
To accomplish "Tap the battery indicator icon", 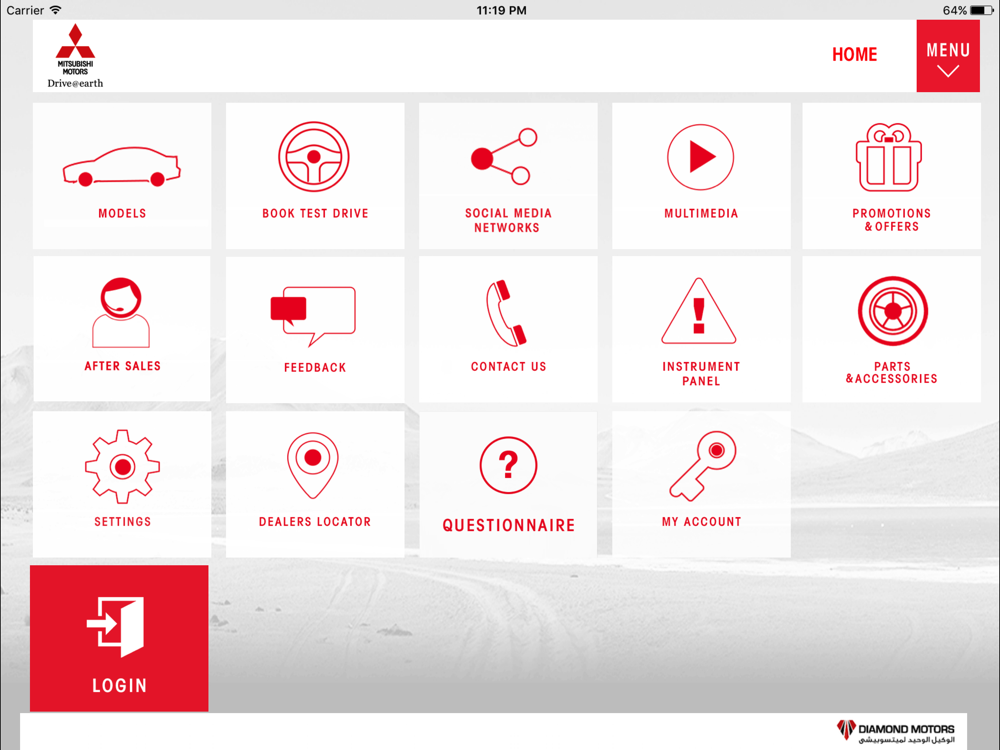I will point(982,10).
